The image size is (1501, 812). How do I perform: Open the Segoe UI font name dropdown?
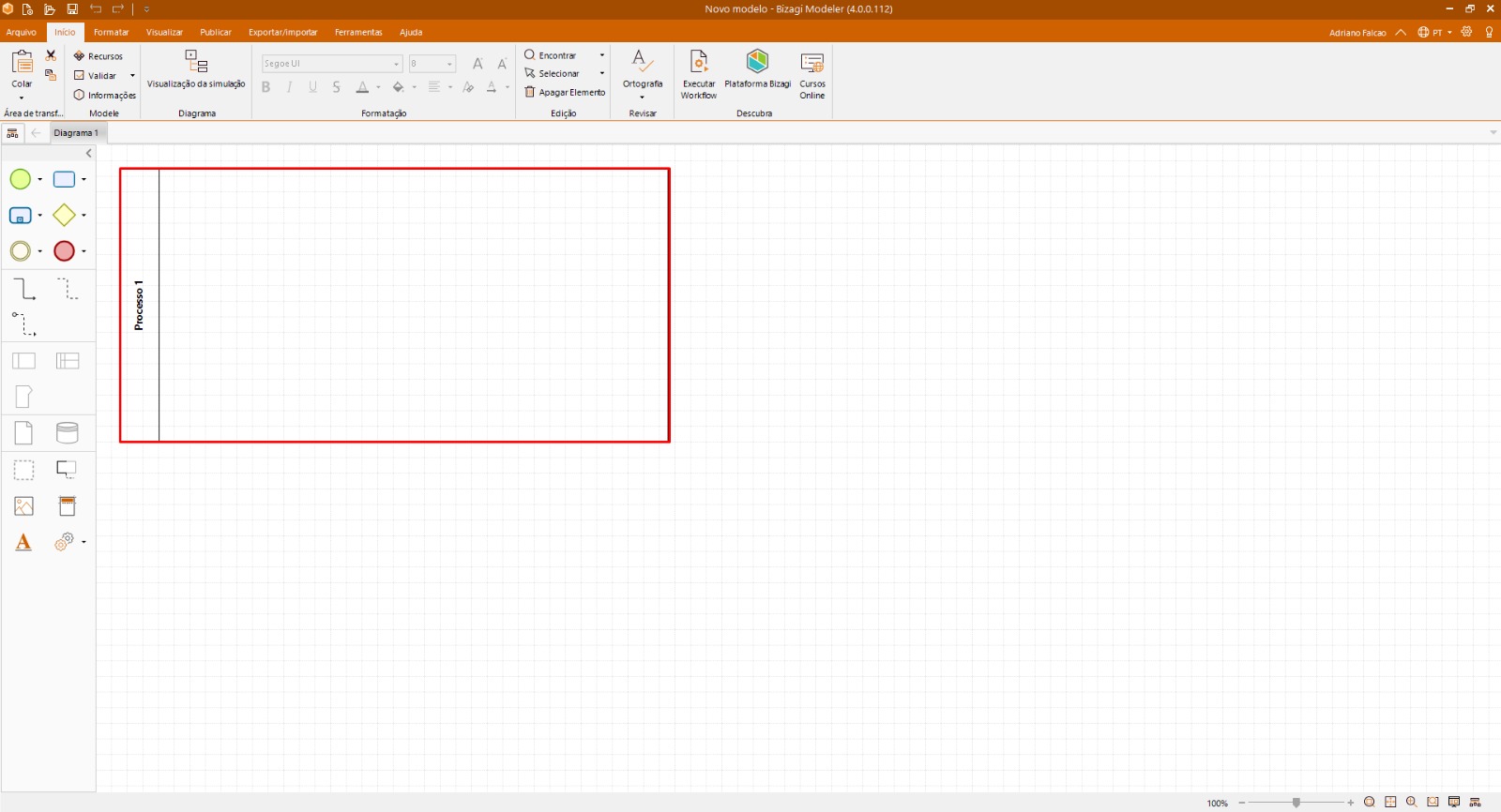396,64
